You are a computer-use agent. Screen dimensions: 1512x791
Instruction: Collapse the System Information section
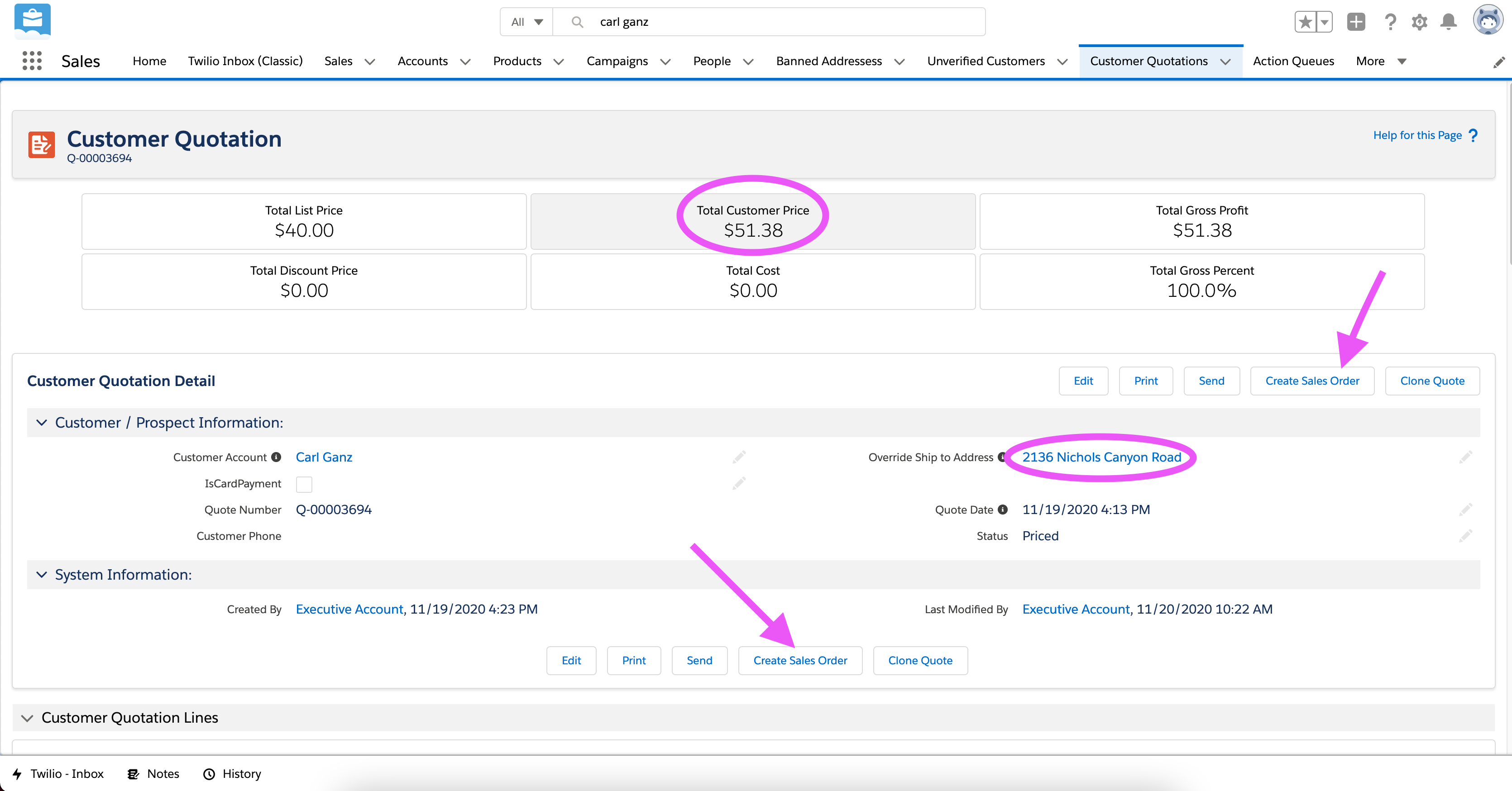[x=42, y=575]
